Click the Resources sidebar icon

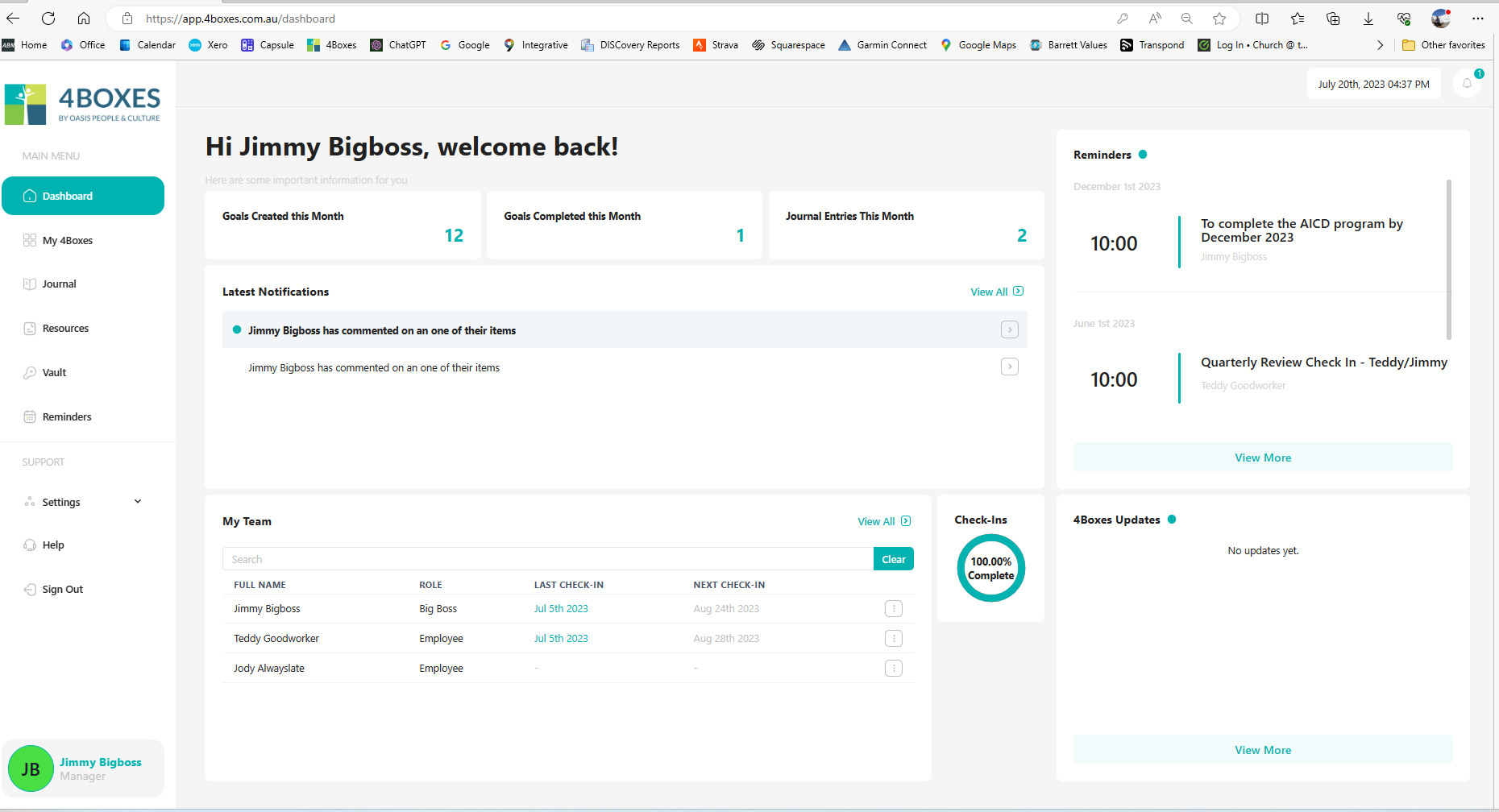(x=30, y=329)
